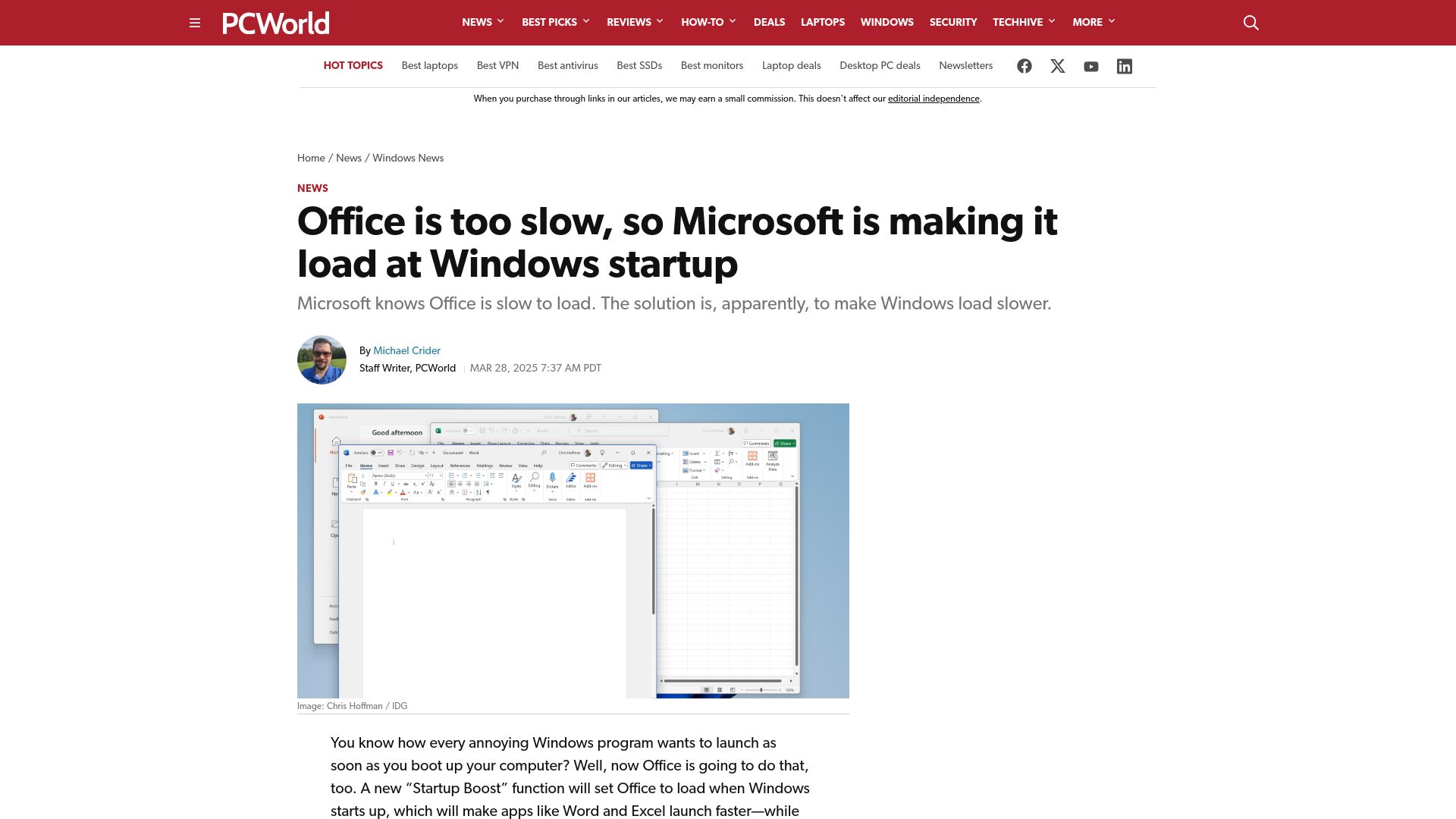Go to the WINDOWS section
1456x819 pixels.
coord(886,22)
